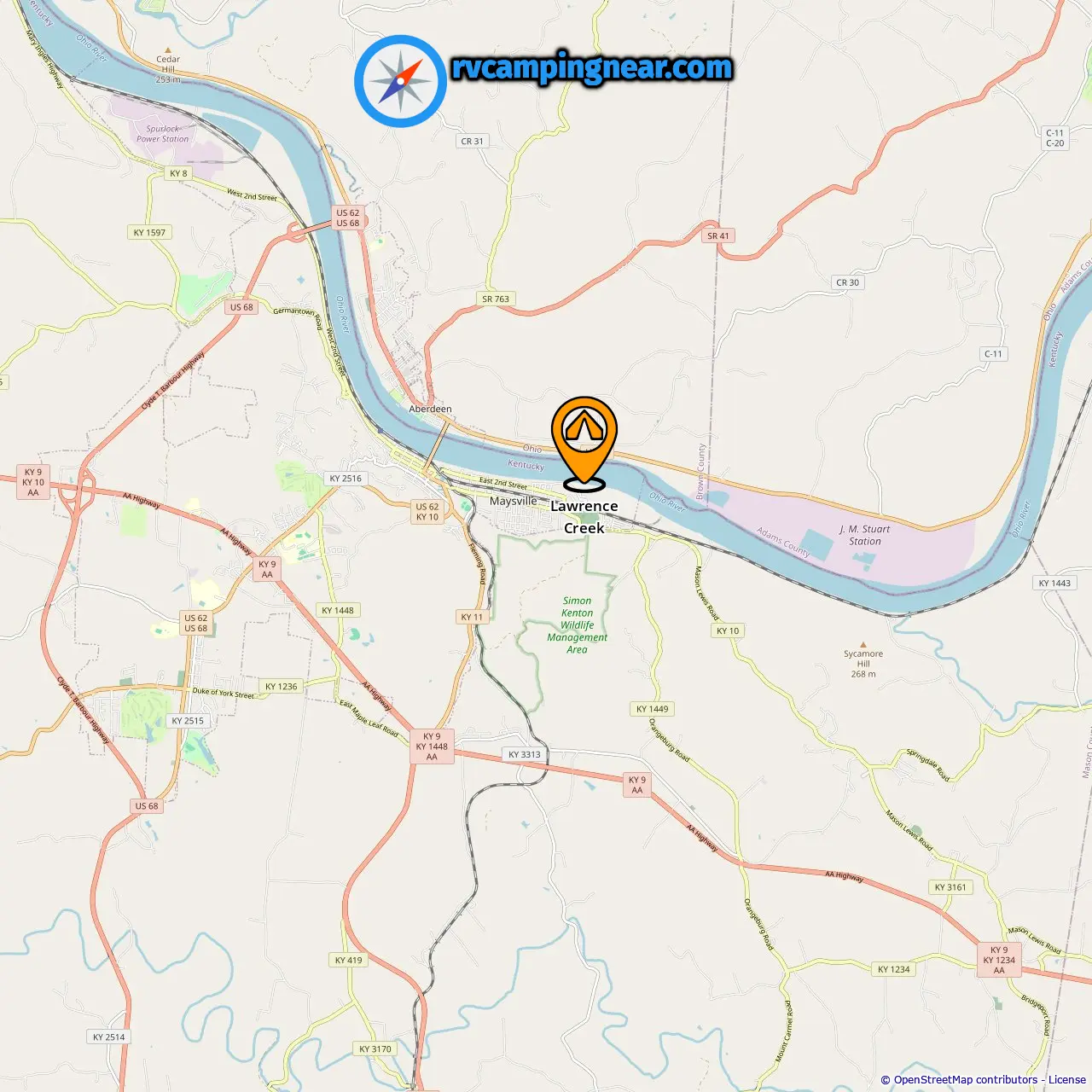Click the Sycamore Hill peak triangle marker
The height and width of the screenshot is (1092, 1092).
863,645
